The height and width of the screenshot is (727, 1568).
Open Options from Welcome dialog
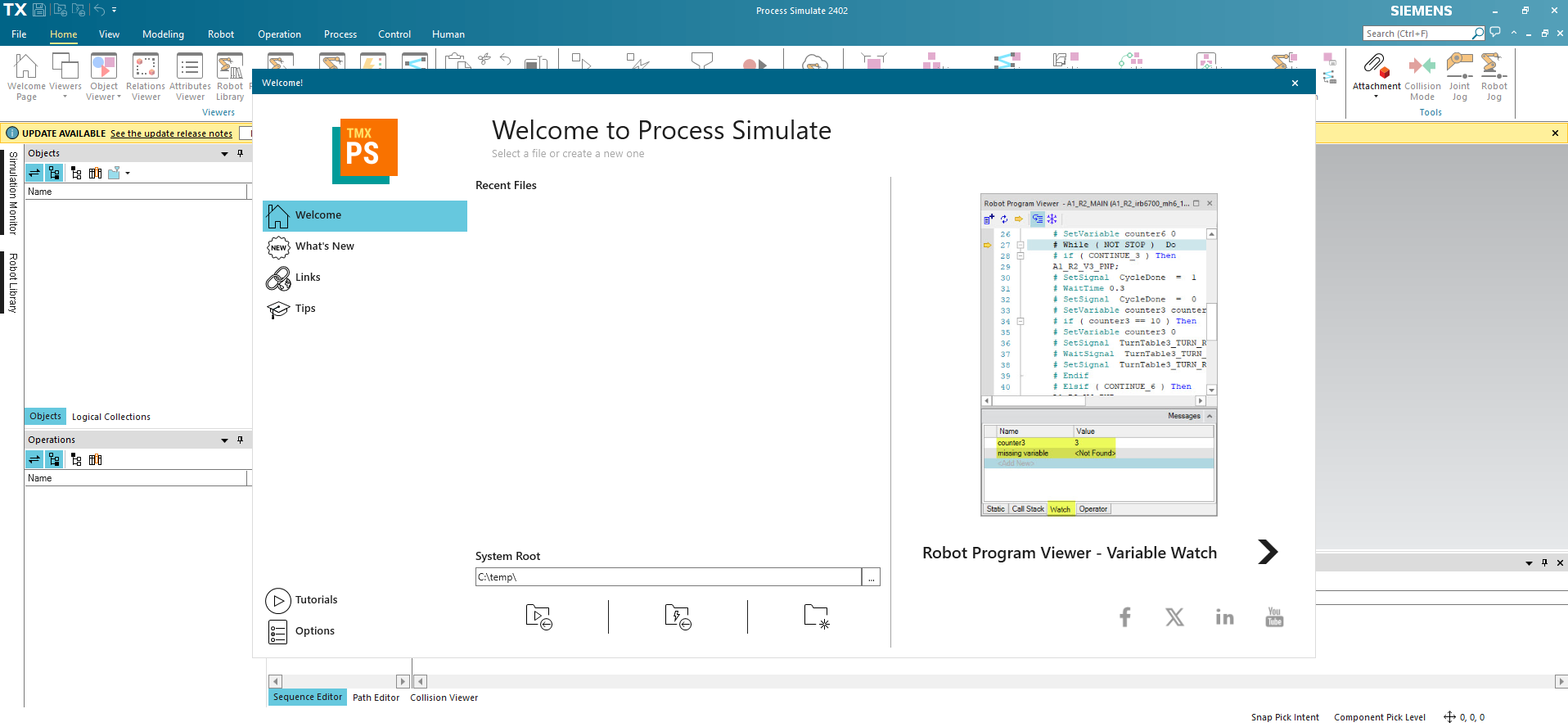pyautogui.click(x=300, y=631)
